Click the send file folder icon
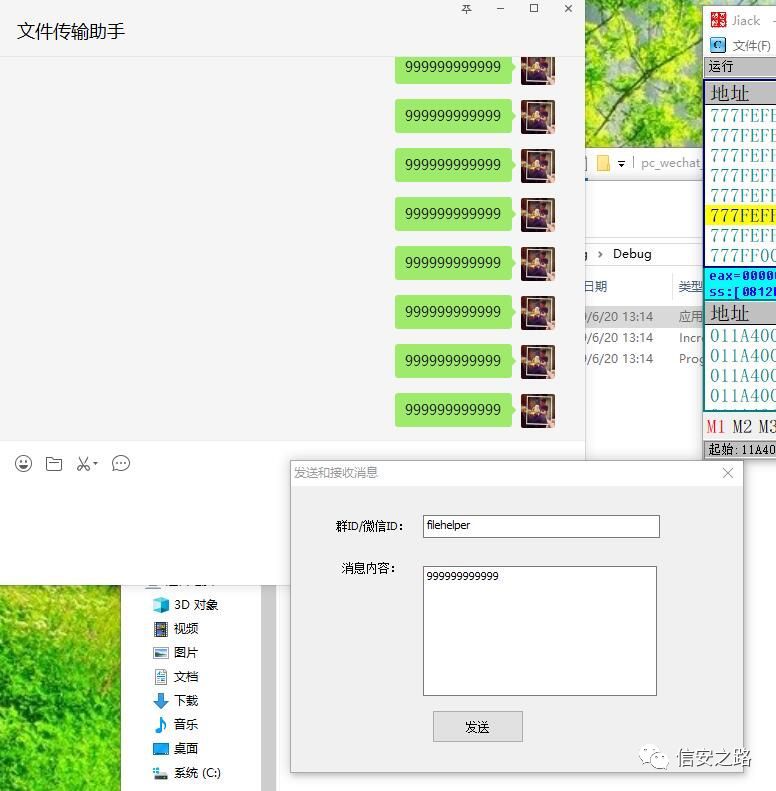Viewport: 776px width, 791px height. coord(54,464)
